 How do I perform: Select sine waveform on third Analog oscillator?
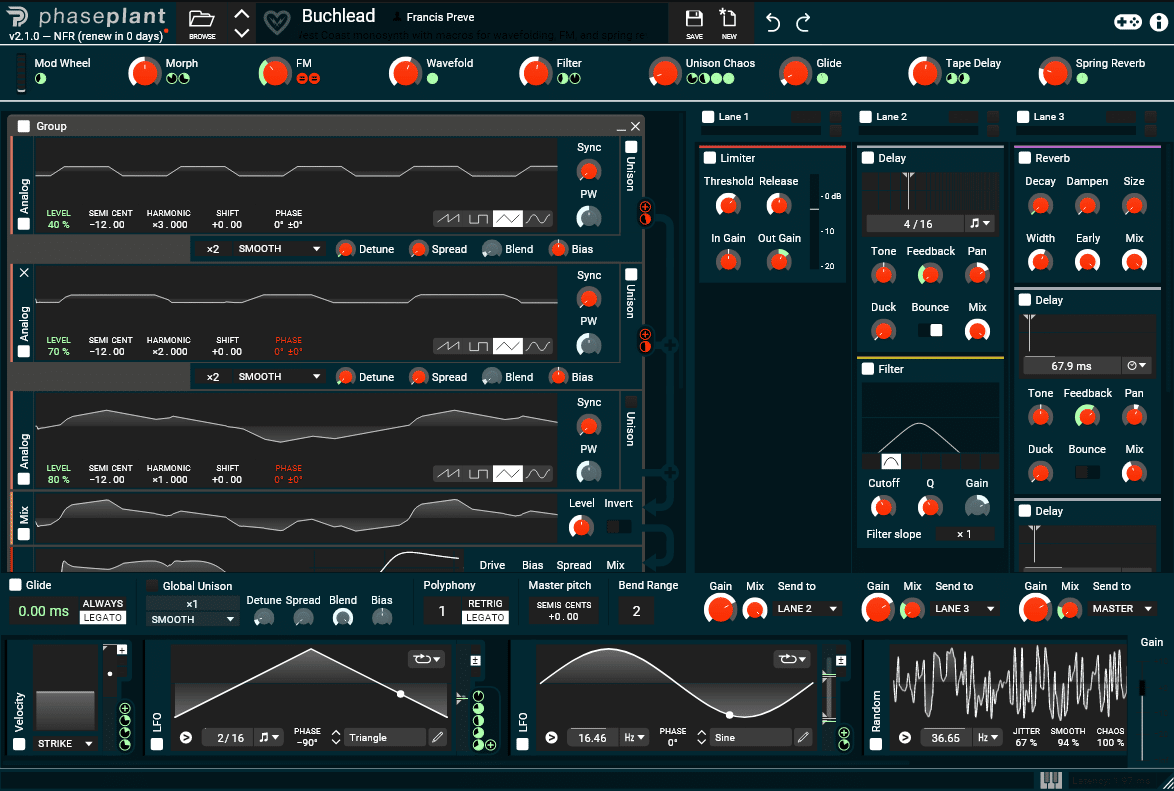click(538, 473)
